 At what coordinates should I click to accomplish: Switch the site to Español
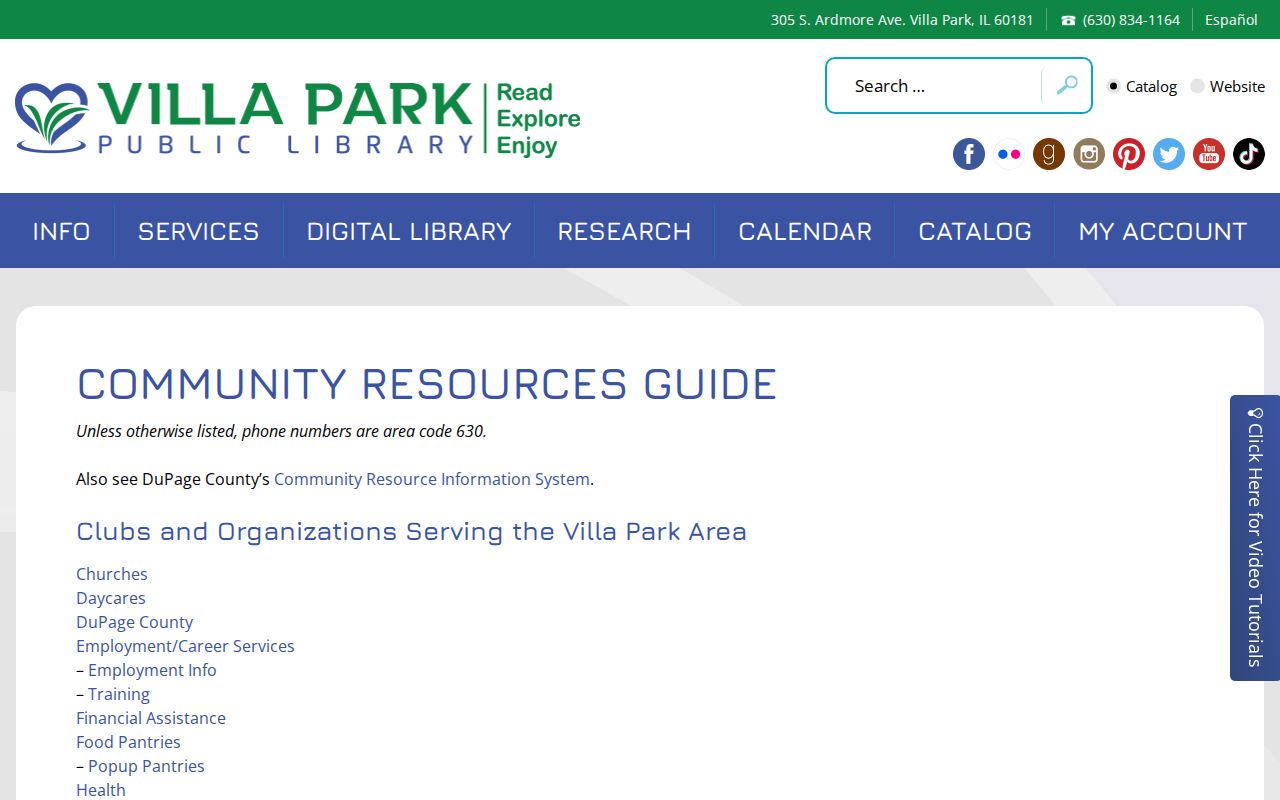click(1231, 20)
